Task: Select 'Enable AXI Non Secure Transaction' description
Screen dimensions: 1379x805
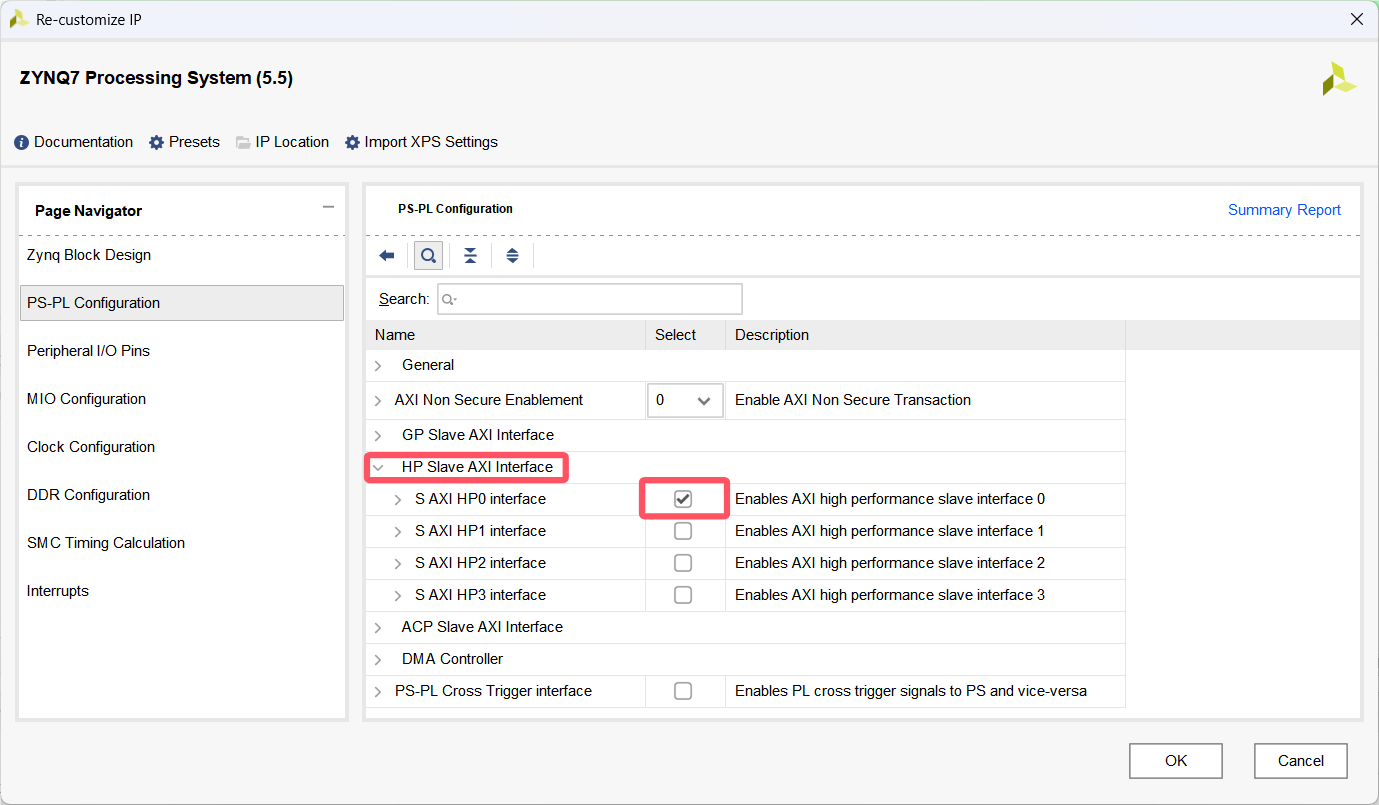Action: tap(853, 400)
